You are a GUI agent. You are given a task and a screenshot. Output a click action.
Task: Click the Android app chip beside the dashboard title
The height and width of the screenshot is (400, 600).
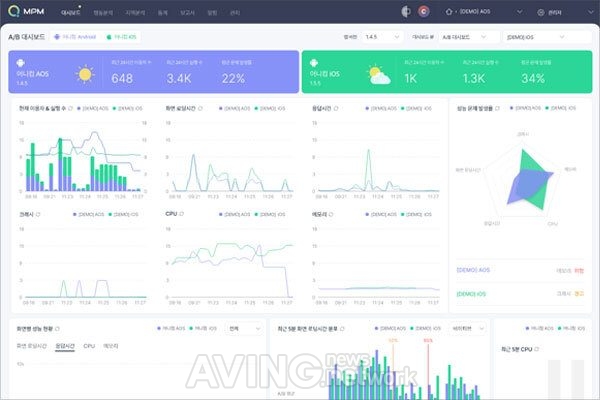[75, 37]
